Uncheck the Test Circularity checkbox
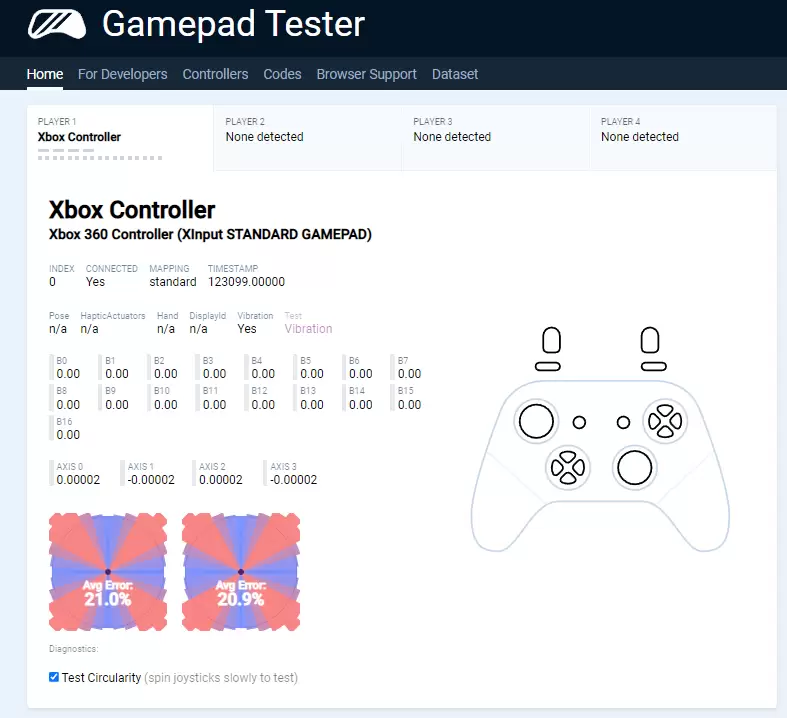Viewport: 787px width, 718px height. pyautogui.click(x=54, y=677)
